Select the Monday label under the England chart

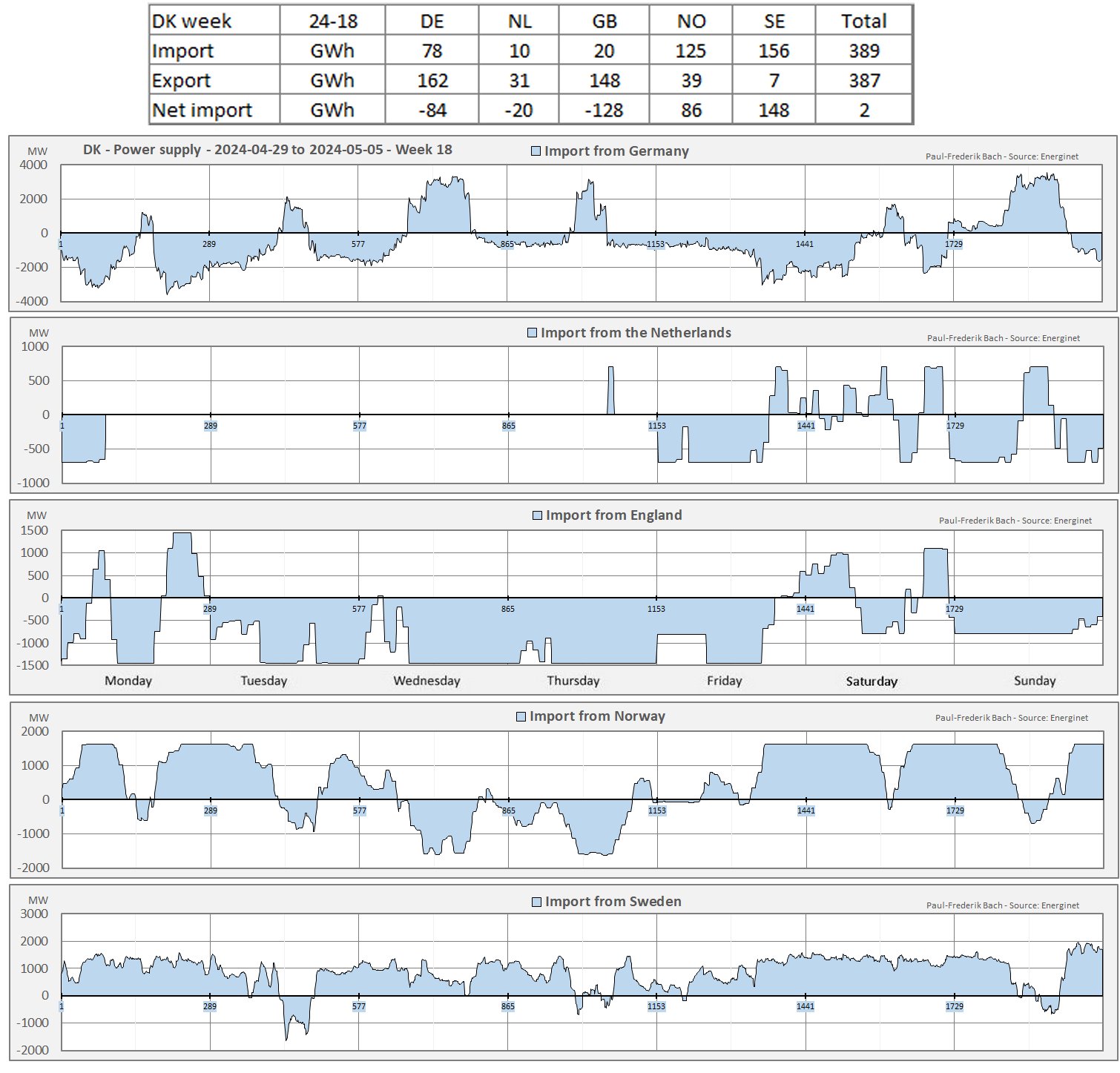pos(128,681)
